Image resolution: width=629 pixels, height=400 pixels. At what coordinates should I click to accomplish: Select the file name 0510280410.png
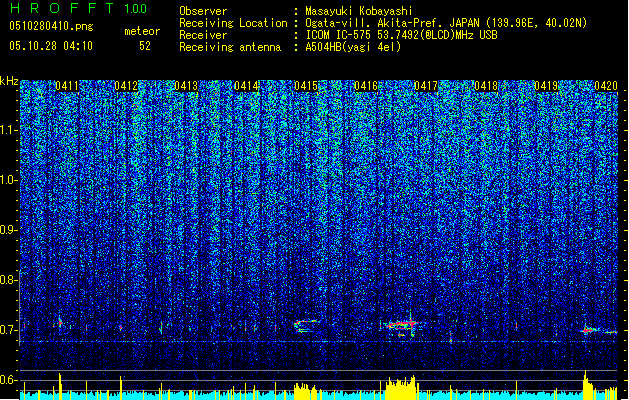click(51, 27)
